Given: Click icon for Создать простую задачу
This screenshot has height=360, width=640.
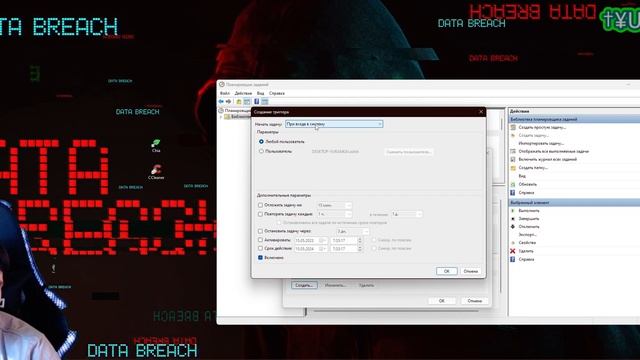Looking at the screenshot, I should (x=513, y=127).
